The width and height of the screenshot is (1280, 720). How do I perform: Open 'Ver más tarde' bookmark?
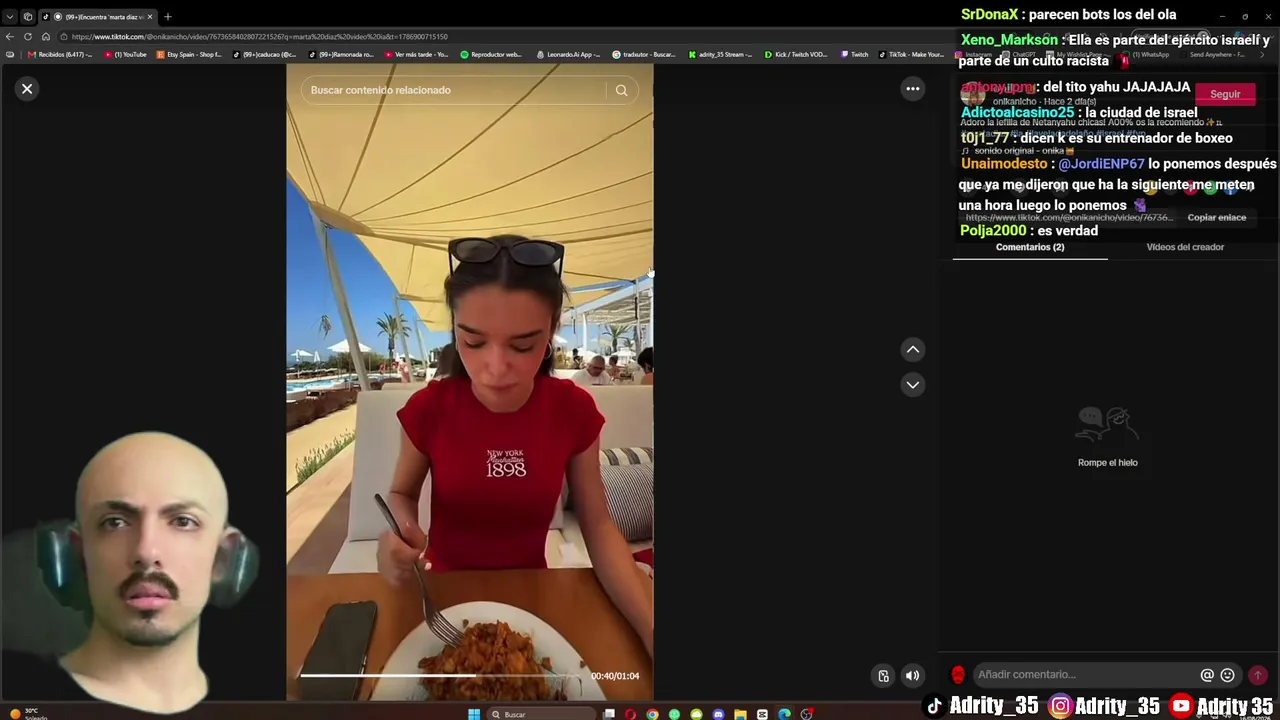click(416, 54)
